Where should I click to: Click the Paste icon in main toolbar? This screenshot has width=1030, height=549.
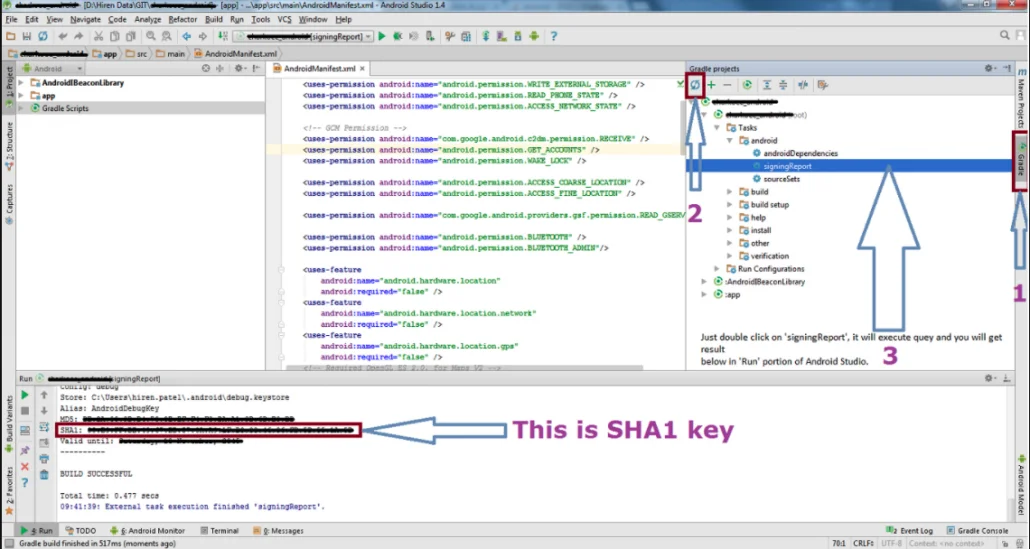[x=130, y=36]
